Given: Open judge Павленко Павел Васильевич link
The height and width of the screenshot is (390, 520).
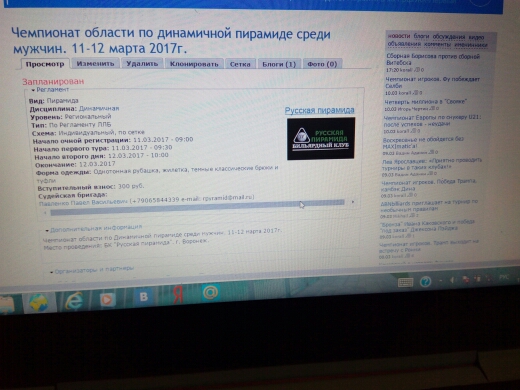Looking at the screenshot, I should coord(83,202).
